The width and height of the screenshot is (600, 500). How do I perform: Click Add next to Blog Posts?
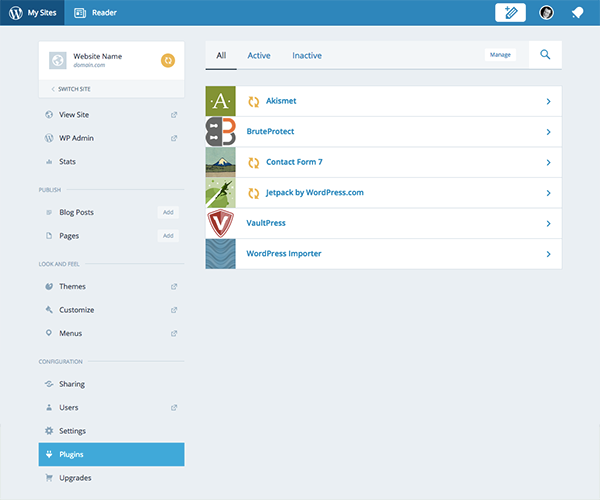tap(168, 212)
